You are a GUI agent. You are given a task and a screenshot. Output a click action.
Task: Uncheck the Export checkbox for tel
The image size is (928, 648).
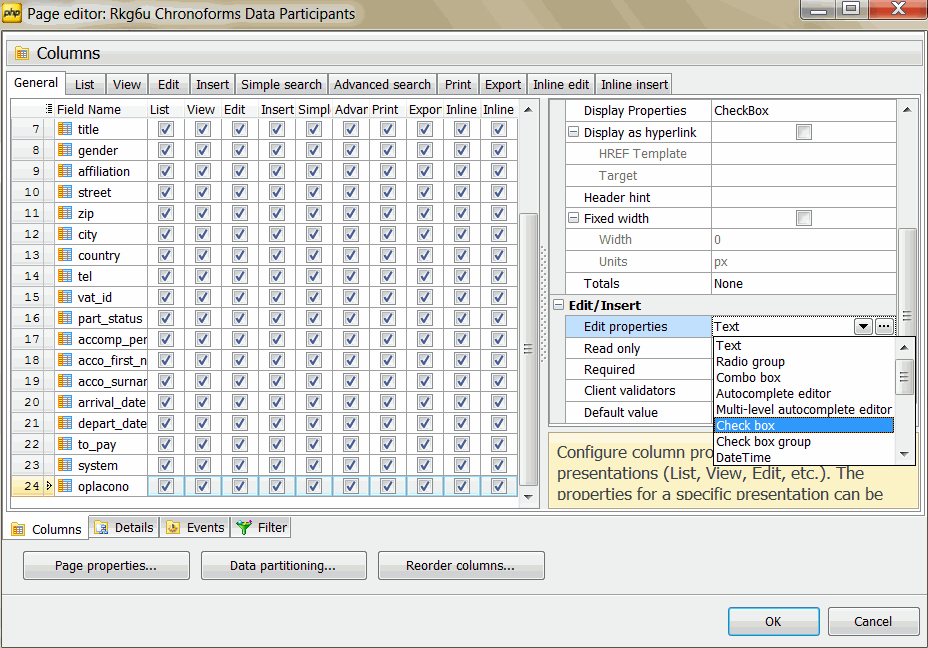pos(425,276)
